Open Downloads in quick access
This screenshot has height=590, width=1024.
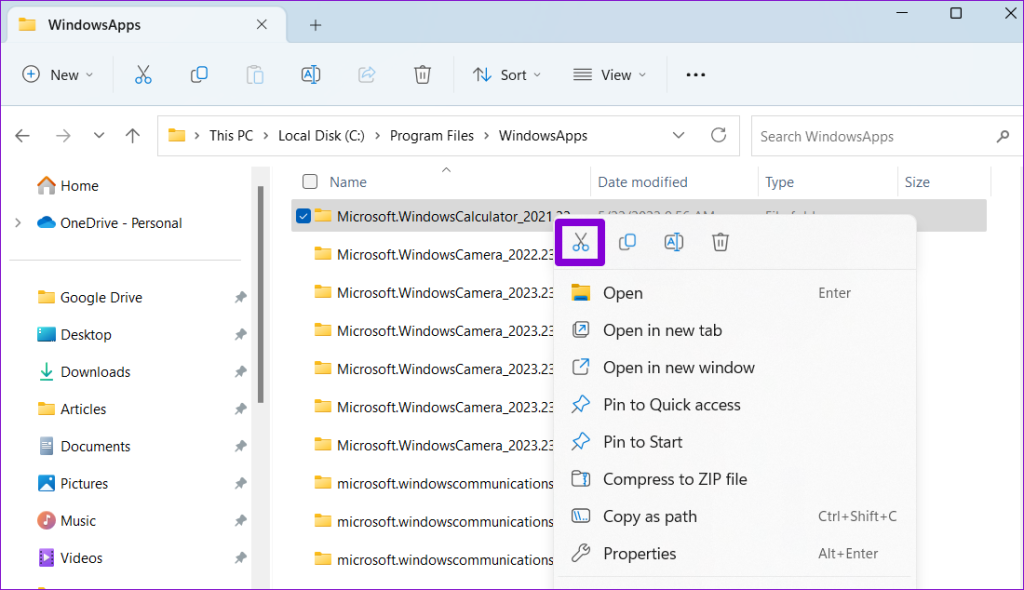[x=84, y=372]
